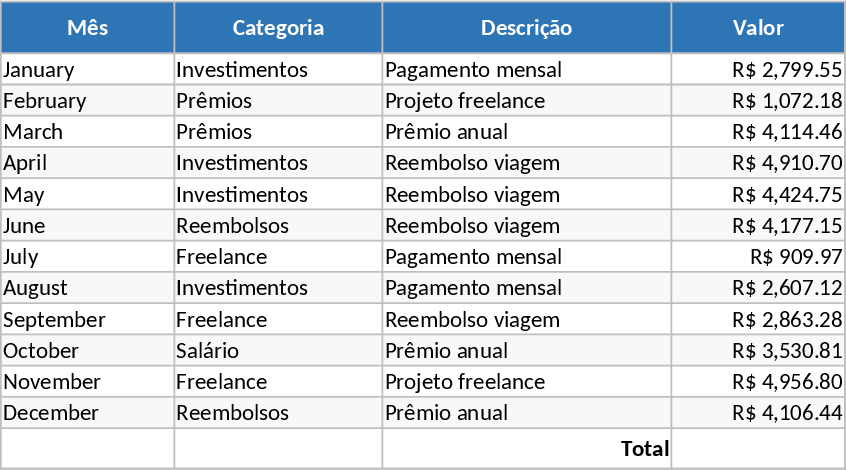Select the Valor header cell
Viewport: 846px width, 470px height.
[758, 28]
